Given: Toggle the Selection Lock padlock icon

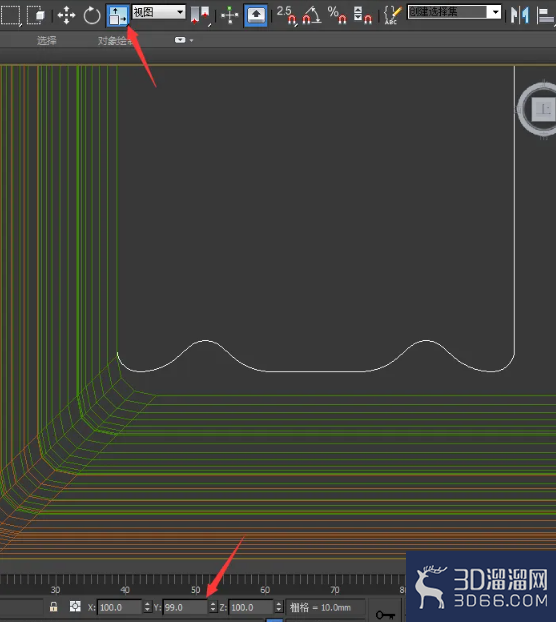Looking at the screenshot, I should coord(54,607).
